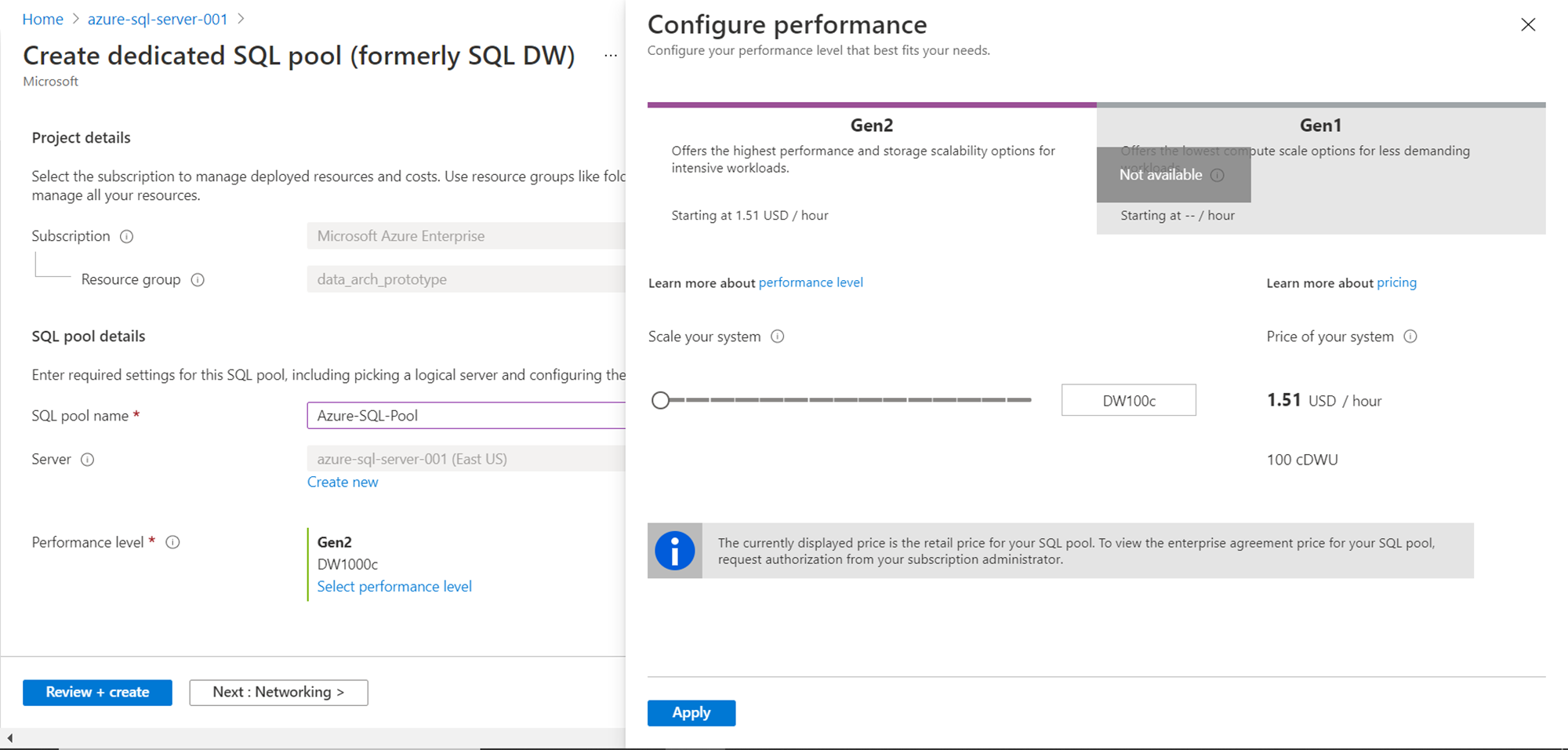This screenshot has width=1568, height=750.
Task: Click the Review + create button
Action: (x=97, y=692)
